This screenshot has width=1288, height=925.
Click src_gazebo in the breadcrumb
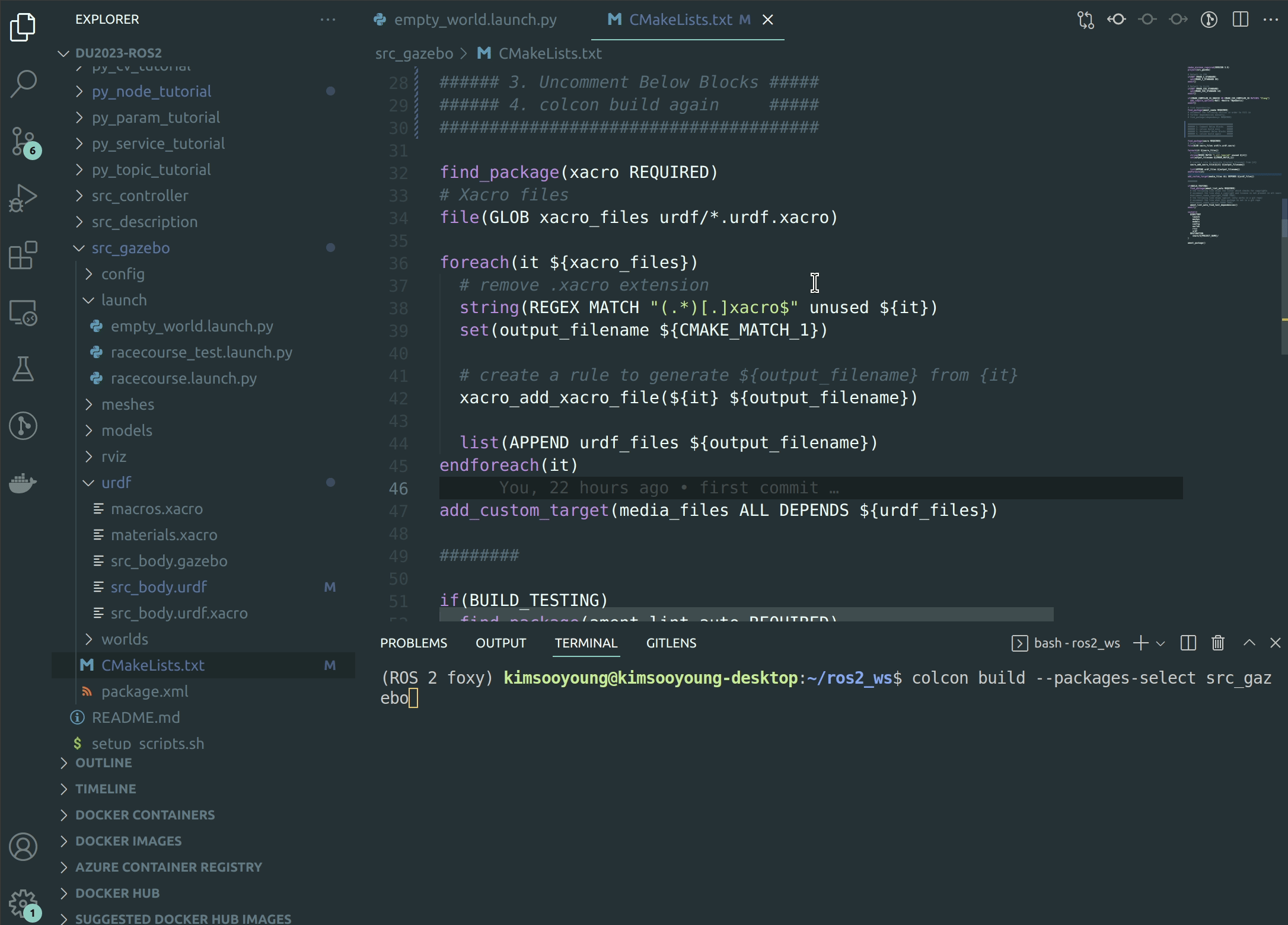click(414, 53)
